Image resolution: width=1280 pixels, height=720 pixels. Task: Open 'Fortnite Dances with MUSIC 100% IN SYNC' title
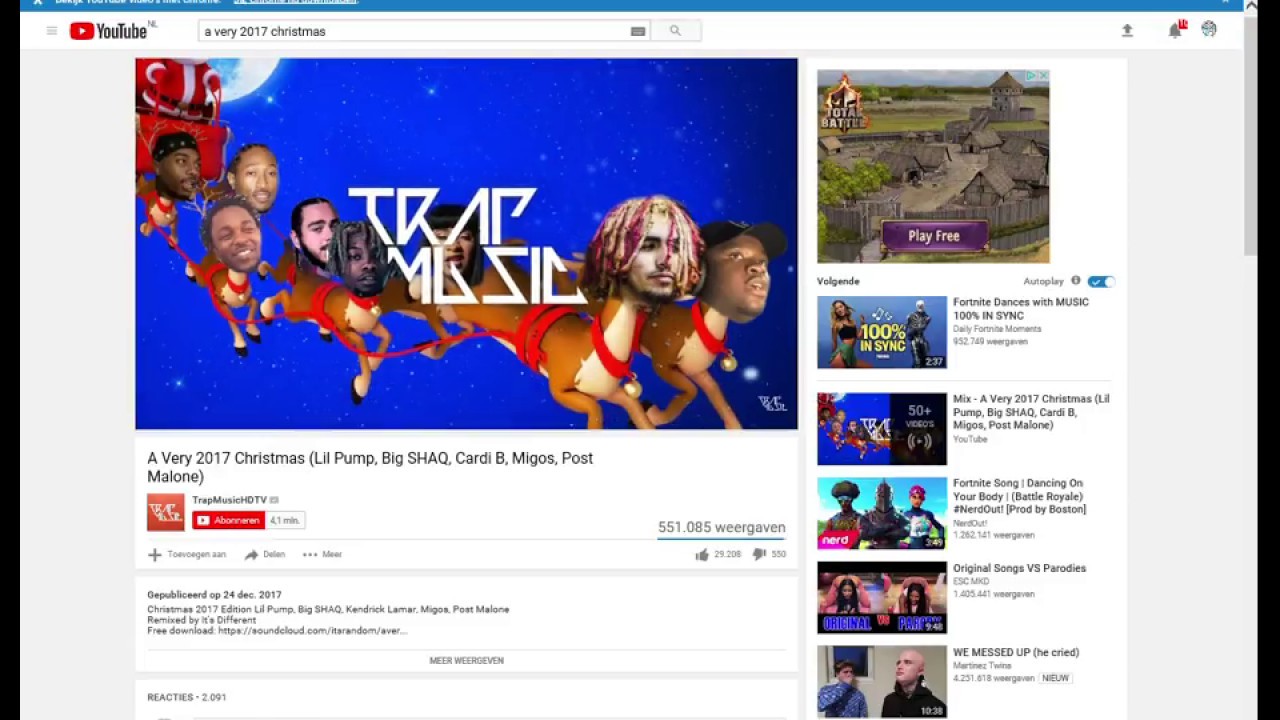1021,308
